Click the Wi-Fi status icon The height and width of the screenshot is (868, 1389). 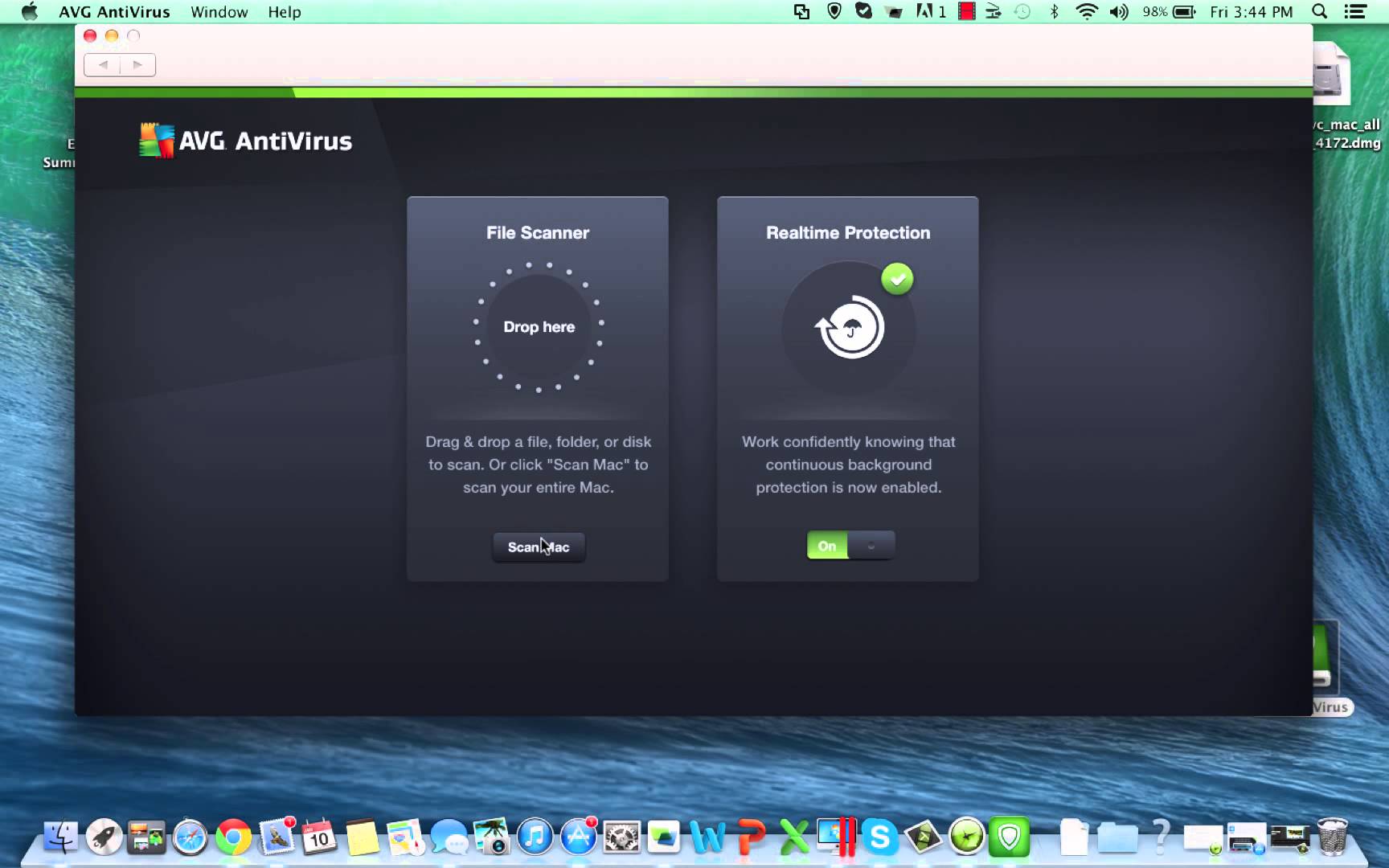[1087, 12]
